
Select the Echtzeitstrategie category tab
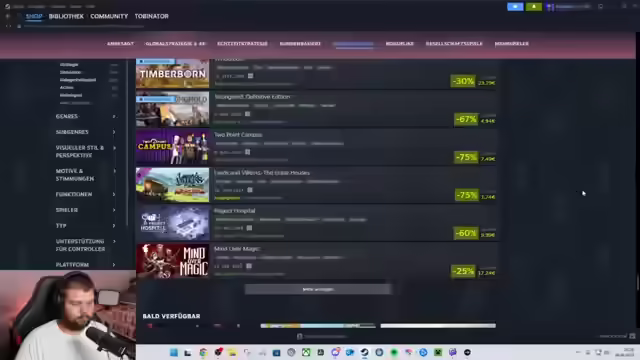coord(242,44)
